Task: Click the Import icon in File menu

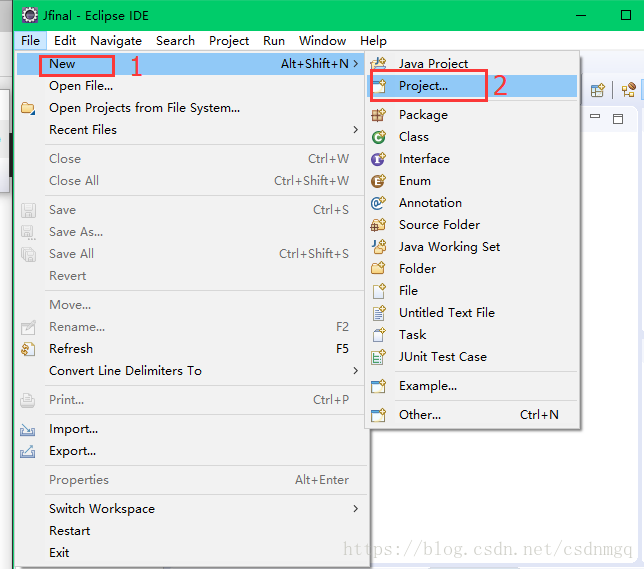Action: click(28, 430)
